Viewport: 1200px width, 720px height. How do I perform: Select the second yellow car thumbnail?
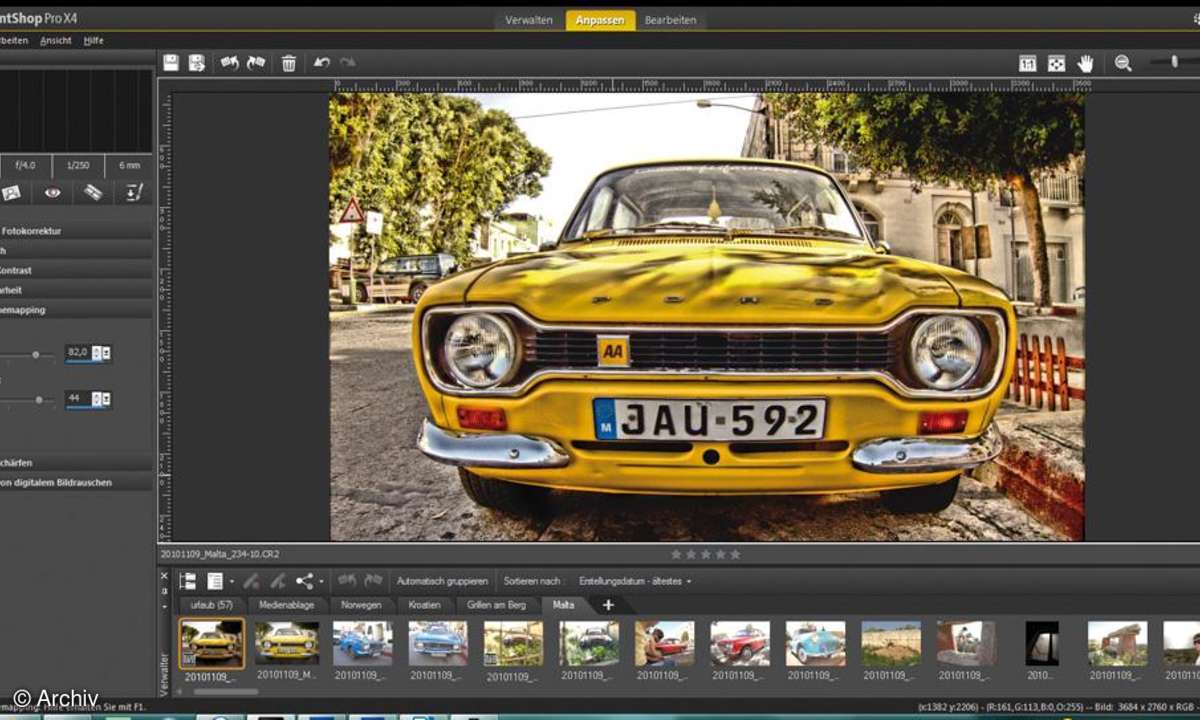coord(287,643)
